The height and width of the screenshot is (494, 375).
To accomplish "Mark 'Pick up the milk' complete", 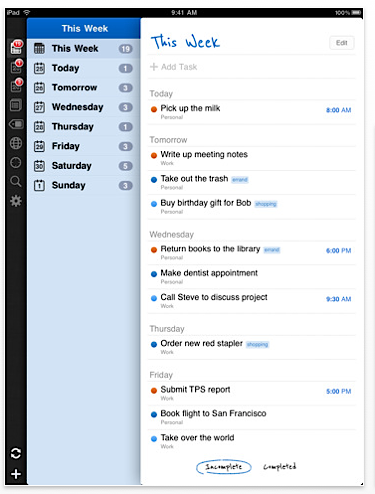I will (x=154, y=109).
